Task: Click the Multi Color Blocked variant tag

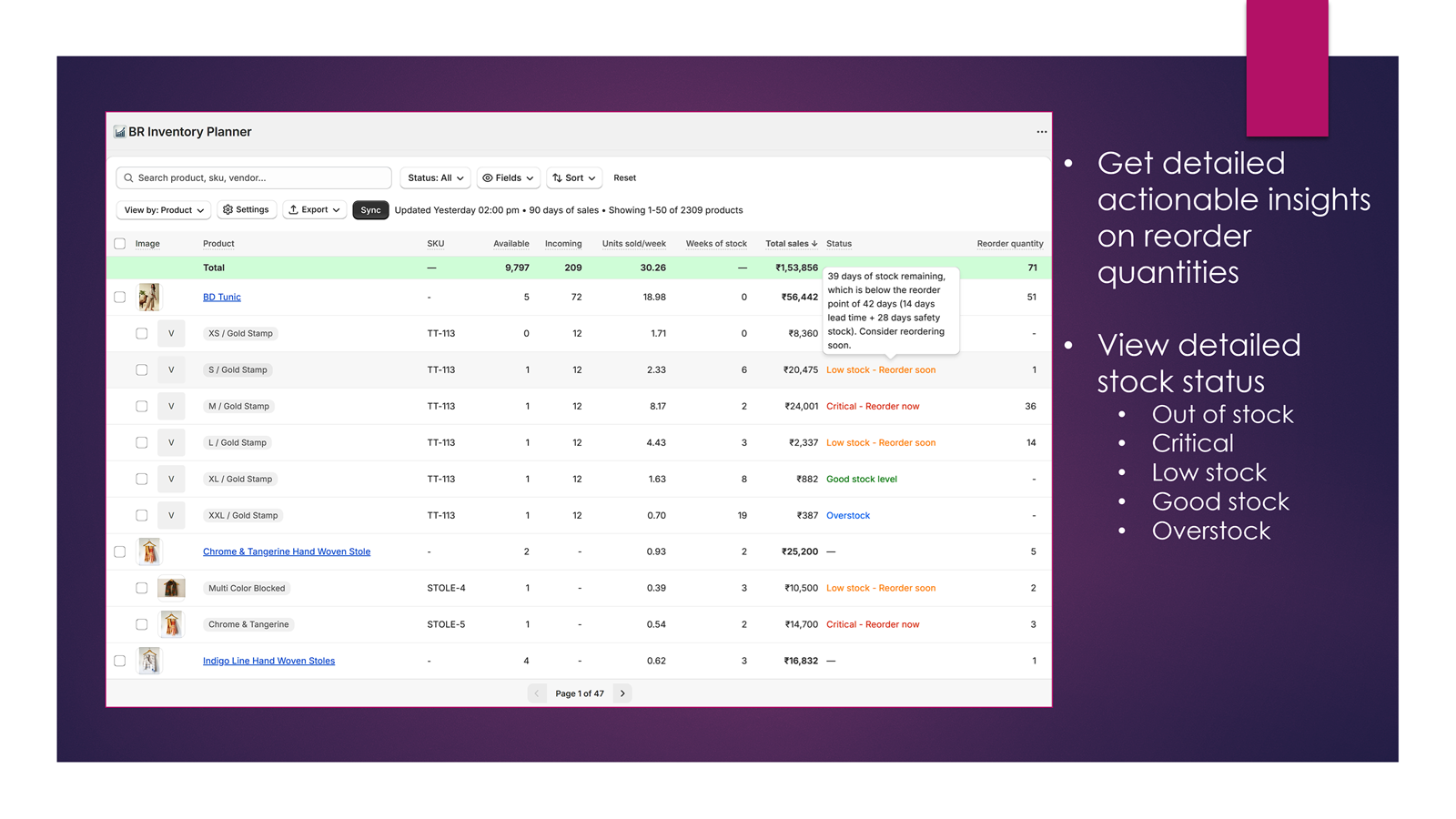Action: (x=247, y=588)
